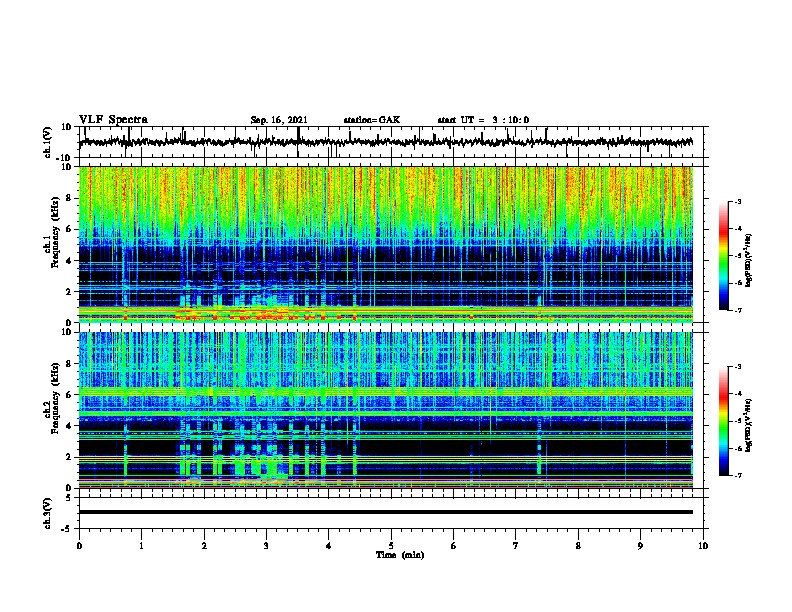Click the ch.3(V) axis label

pos(48,513)
